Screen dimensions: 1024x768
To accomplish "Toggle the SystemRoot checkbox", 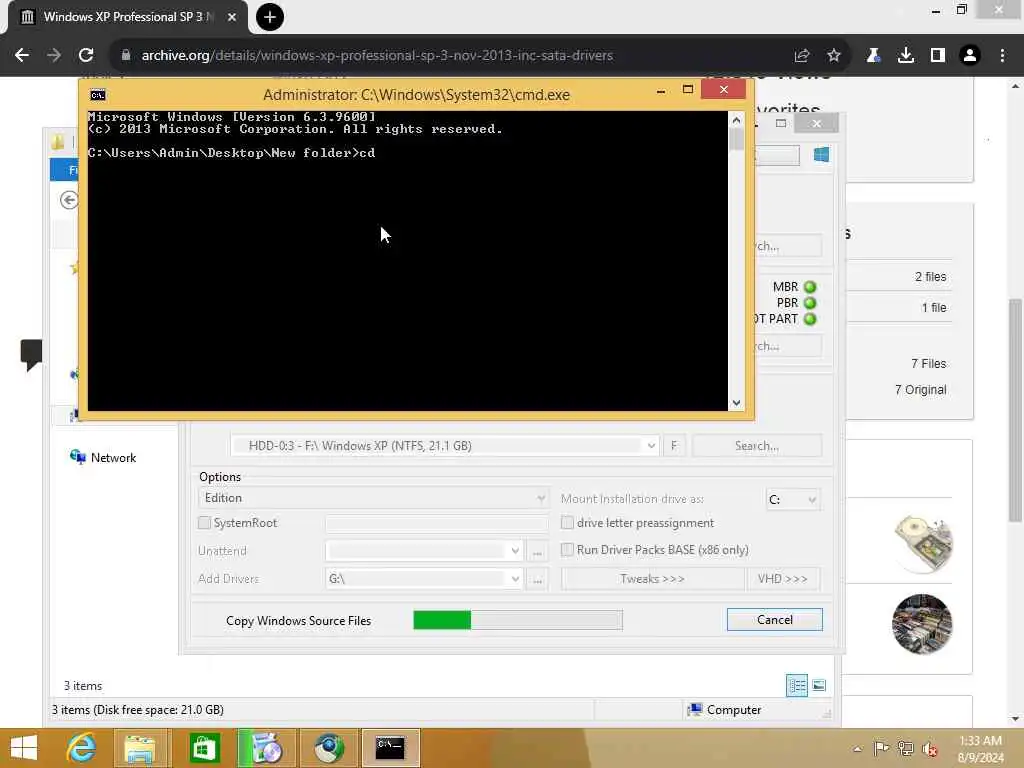I will 204,523.
